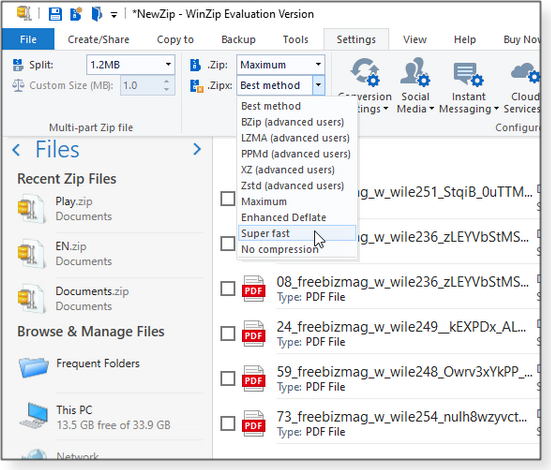The image size is (551, 470).
Task: Go forward with Files pane right chevron
Action: coord(197,149)
